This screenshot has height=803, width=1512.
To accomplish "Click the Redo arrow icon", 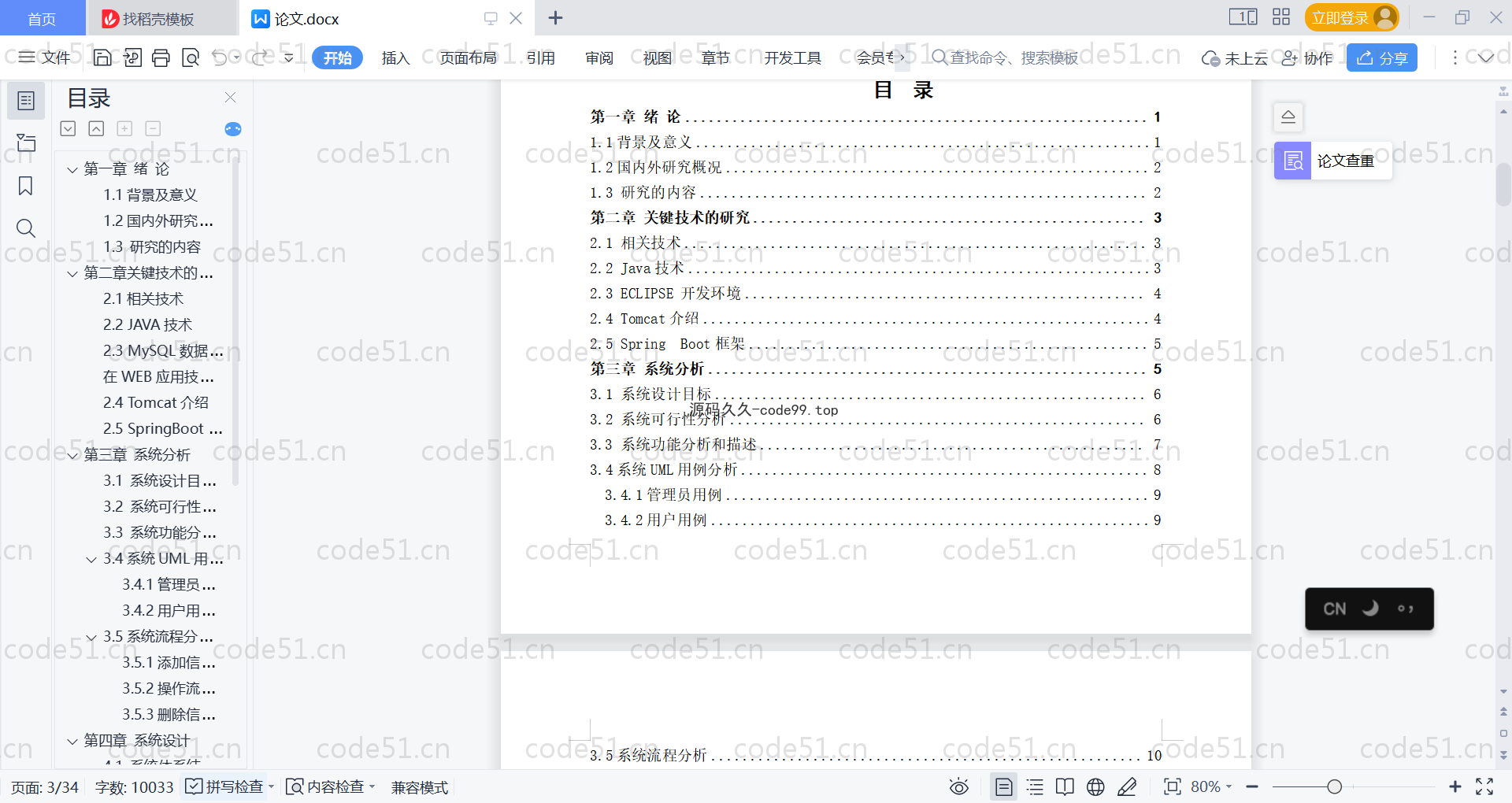I will [x=260, y=57].
